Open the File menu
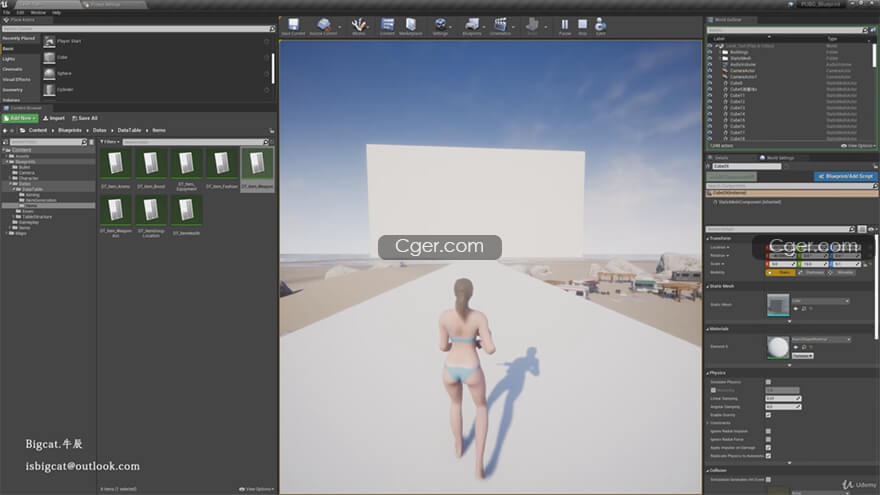The image size is (880, 495). click(6, 12)
